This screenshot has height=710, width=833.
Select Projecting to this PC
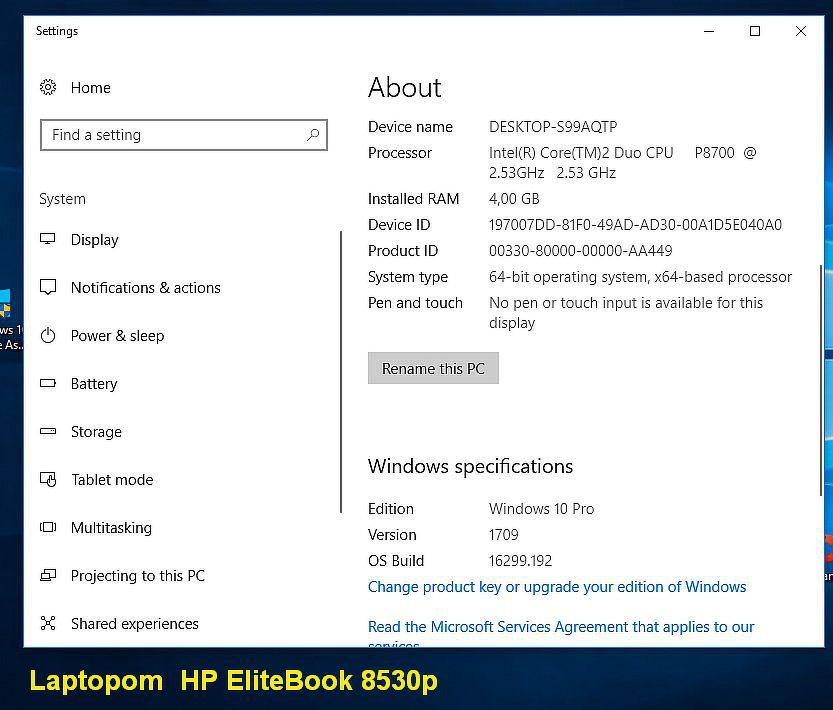[138, 576]
